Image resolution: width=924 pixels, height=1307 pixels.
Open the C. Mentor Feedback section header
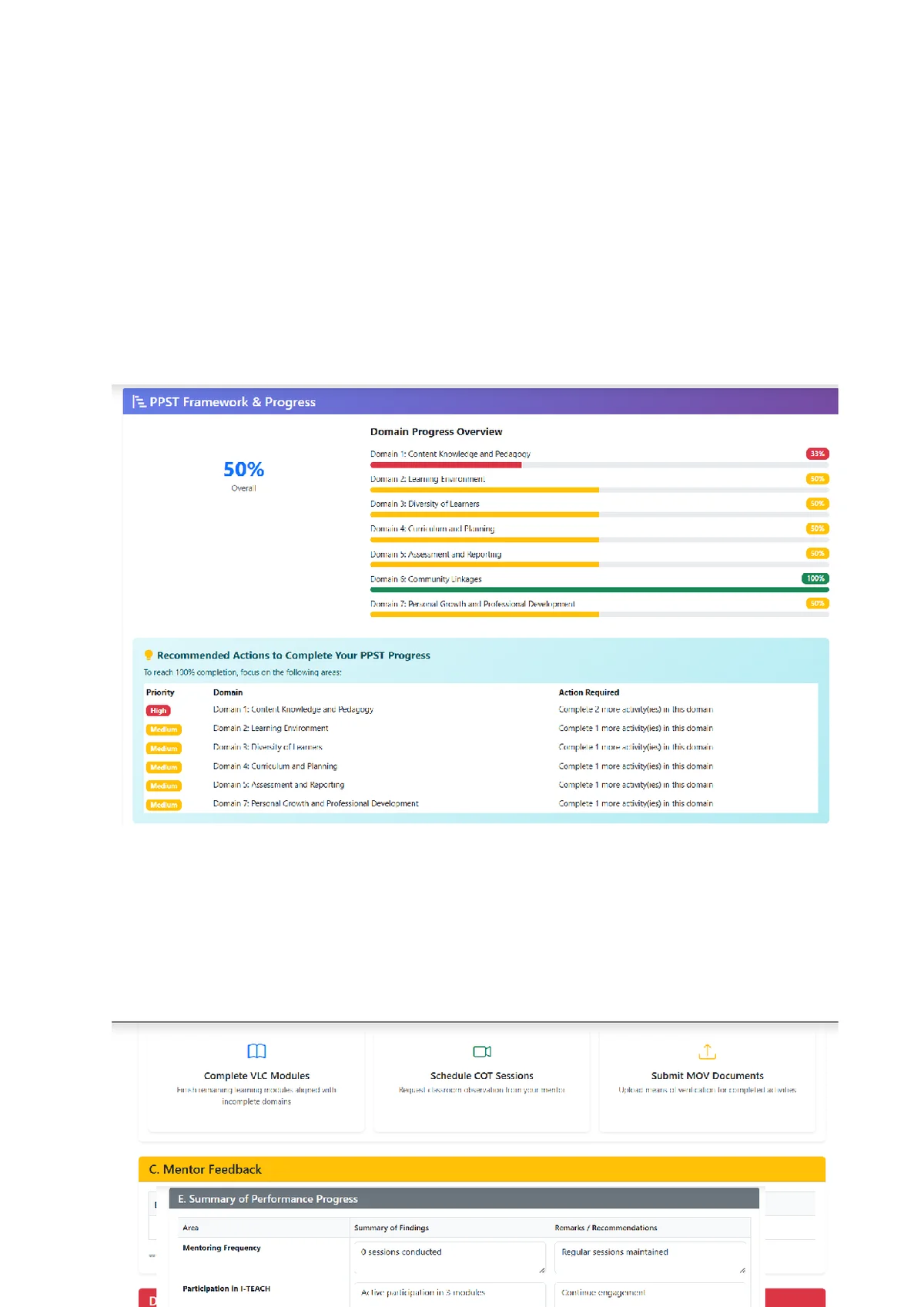point(481,1169)
